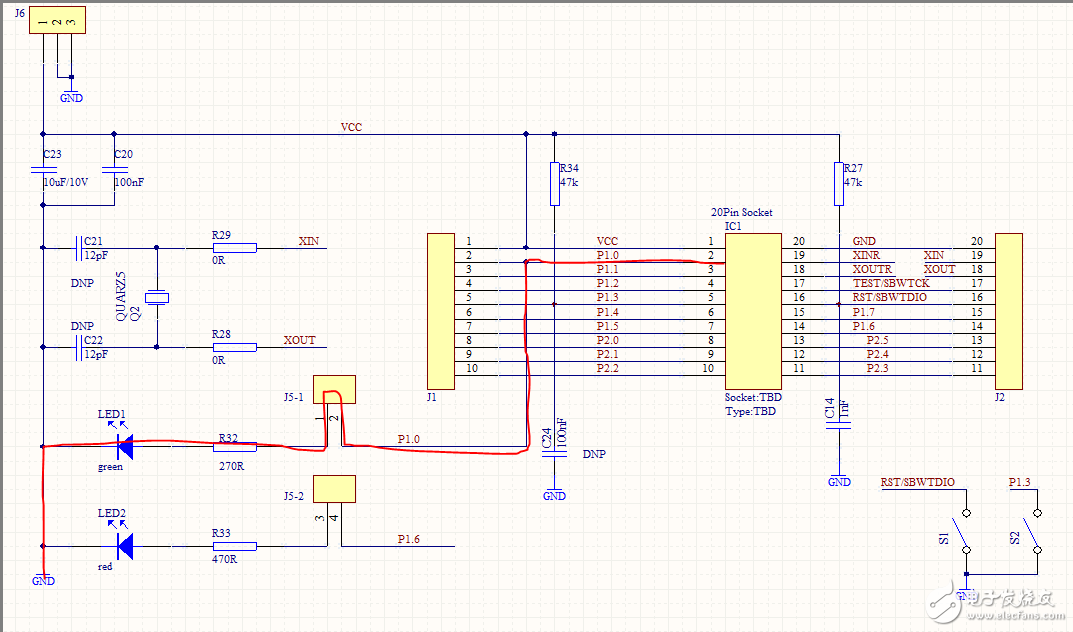Screen dimensions: 1073x632
Task: Click the R29 0R resistor on XIN
Action: [x=235, y=247]
